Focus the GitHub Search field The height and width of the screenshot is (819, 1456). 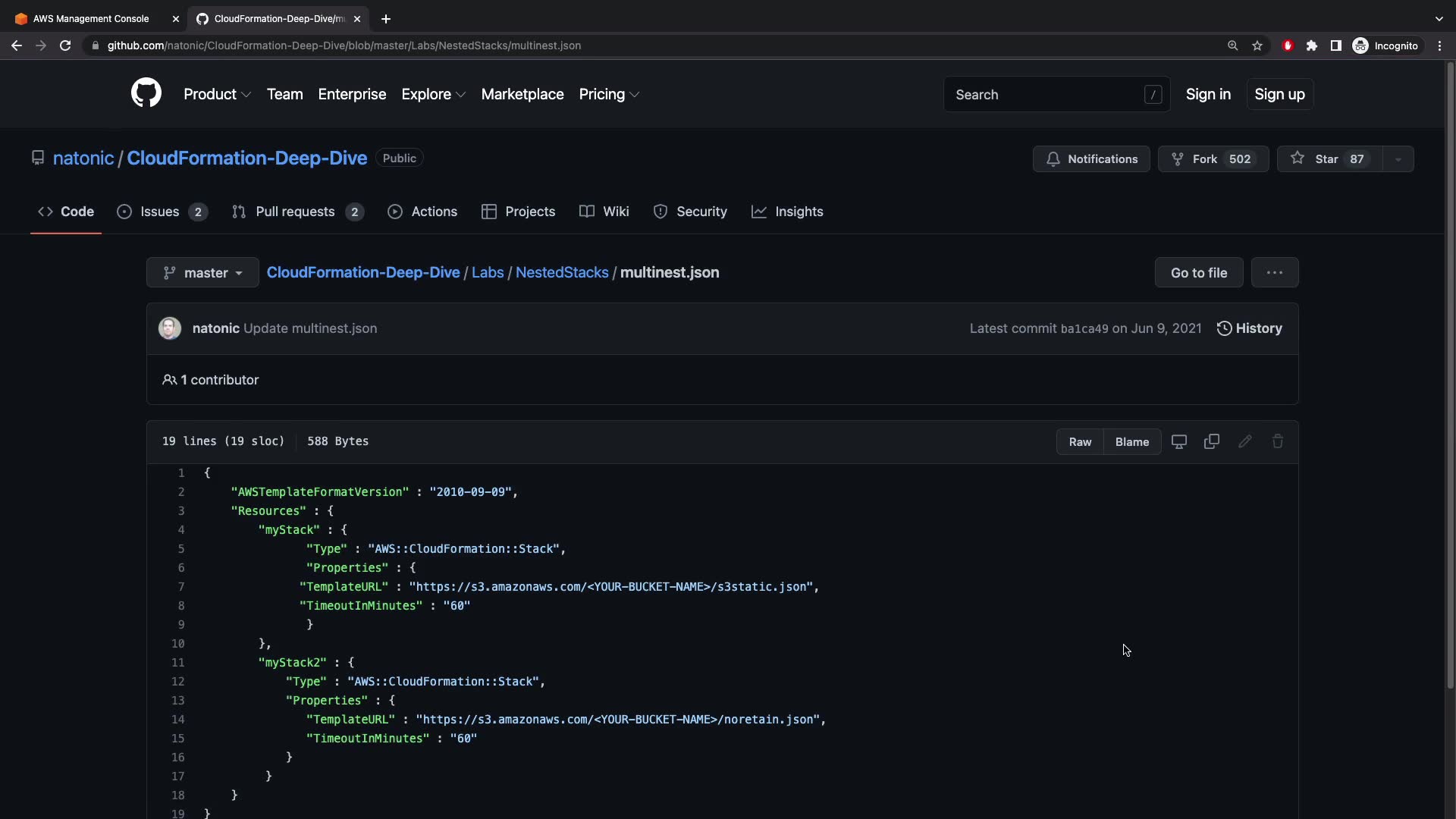[1046, 95]
